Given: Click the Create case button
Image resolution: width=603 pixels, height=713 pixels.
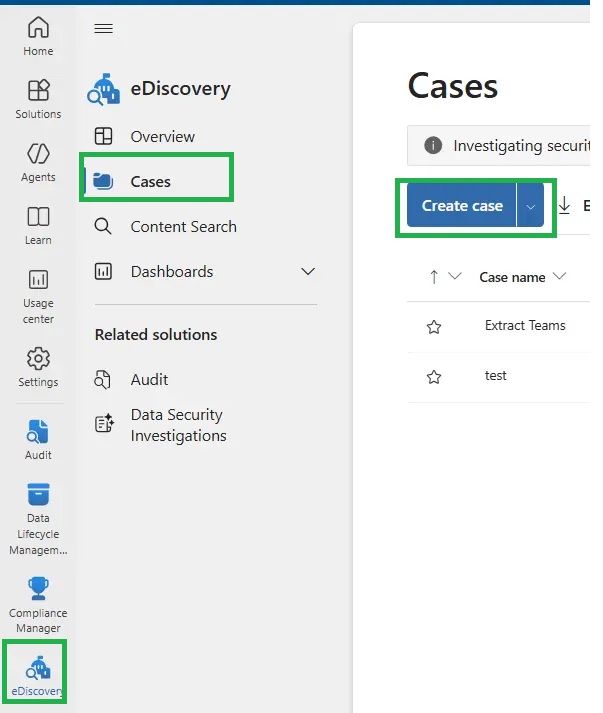Looking at the screenshot, I should click(462, 206).
